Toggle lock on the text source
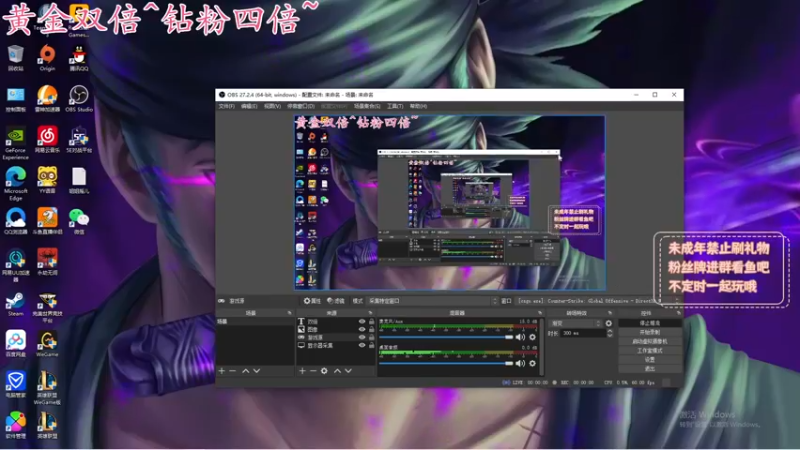The height and width of the screenshot is (450, 800). pos(371,321)
